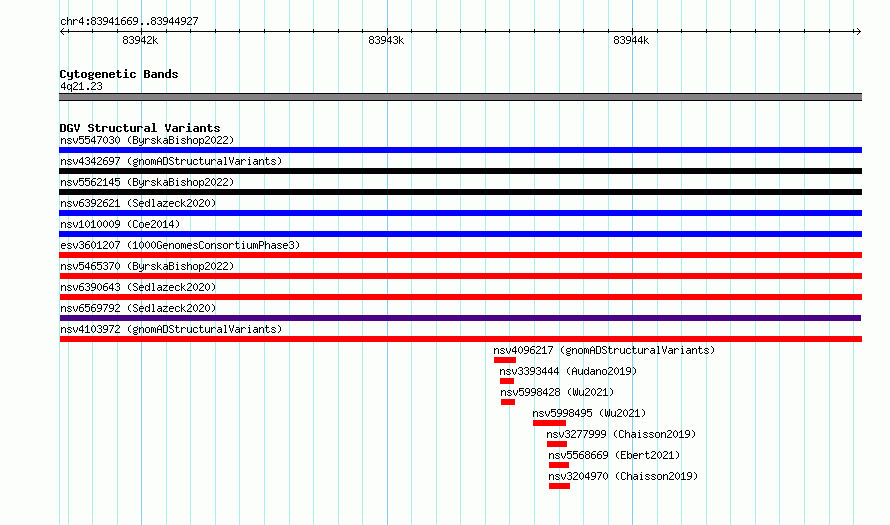Open nsv4096217 (gnomADStructuralVariants) label
The image size is (890, 525).
click(604, 350)
